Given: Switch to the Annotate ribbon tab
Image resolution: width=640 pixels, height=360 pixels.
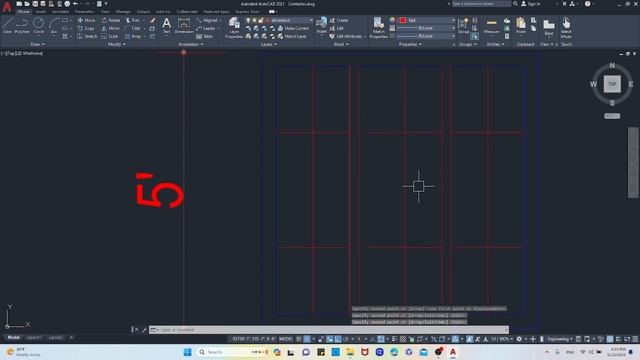Looking at the screenshot, I should tap(60, 12).
